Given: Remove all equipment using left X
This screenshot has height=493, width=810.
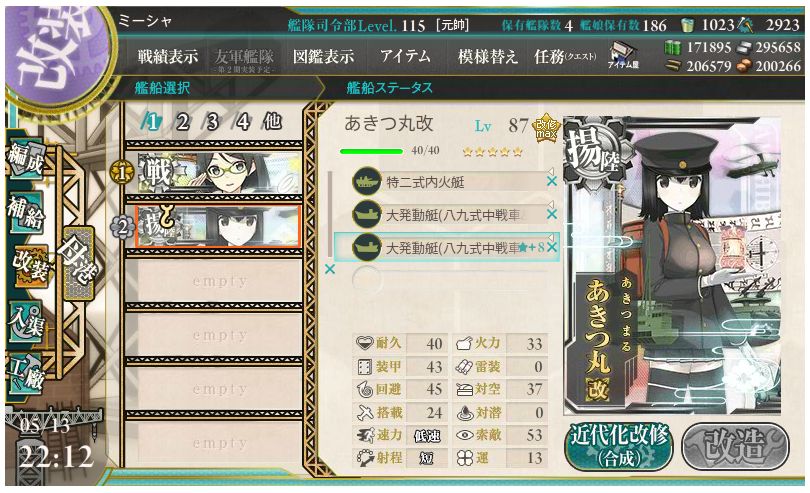Looking at the screenshot, I should pyautogui.click(x=330, y=269).
